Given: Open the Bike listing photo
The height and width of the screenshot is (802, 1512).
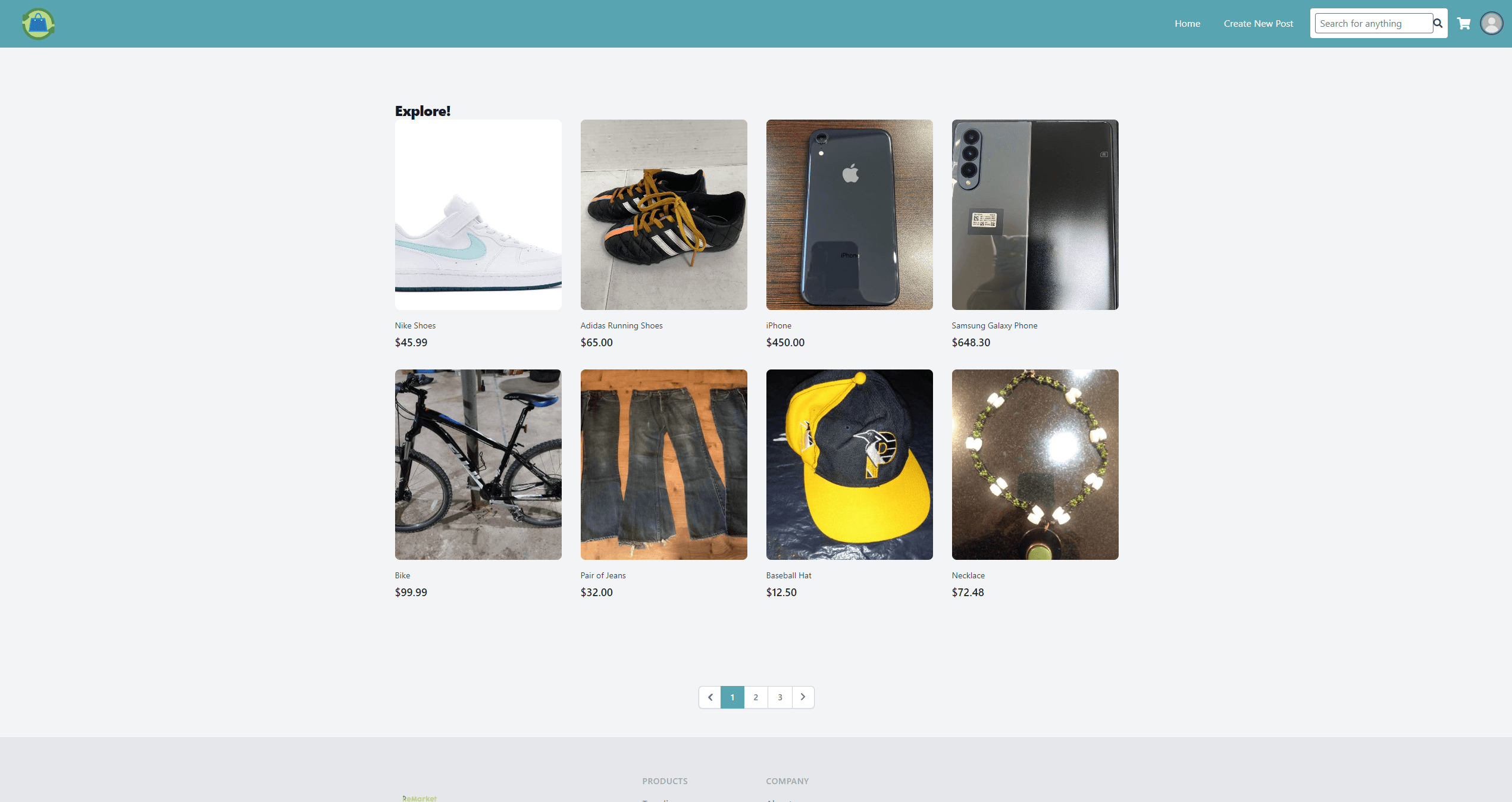Looking at the screenshot, I should [478, 465].
